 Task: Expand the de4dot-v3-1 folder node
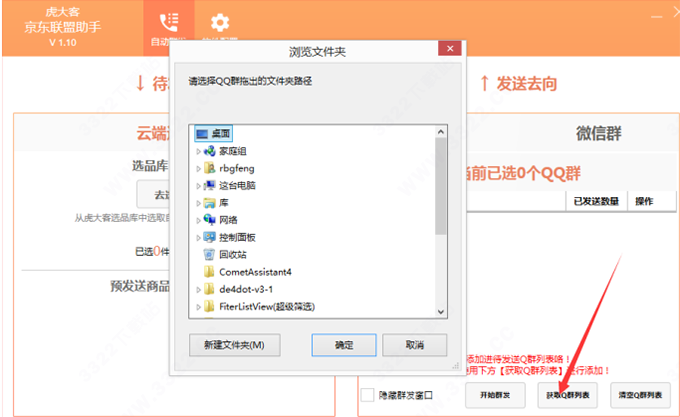point(198,290)
